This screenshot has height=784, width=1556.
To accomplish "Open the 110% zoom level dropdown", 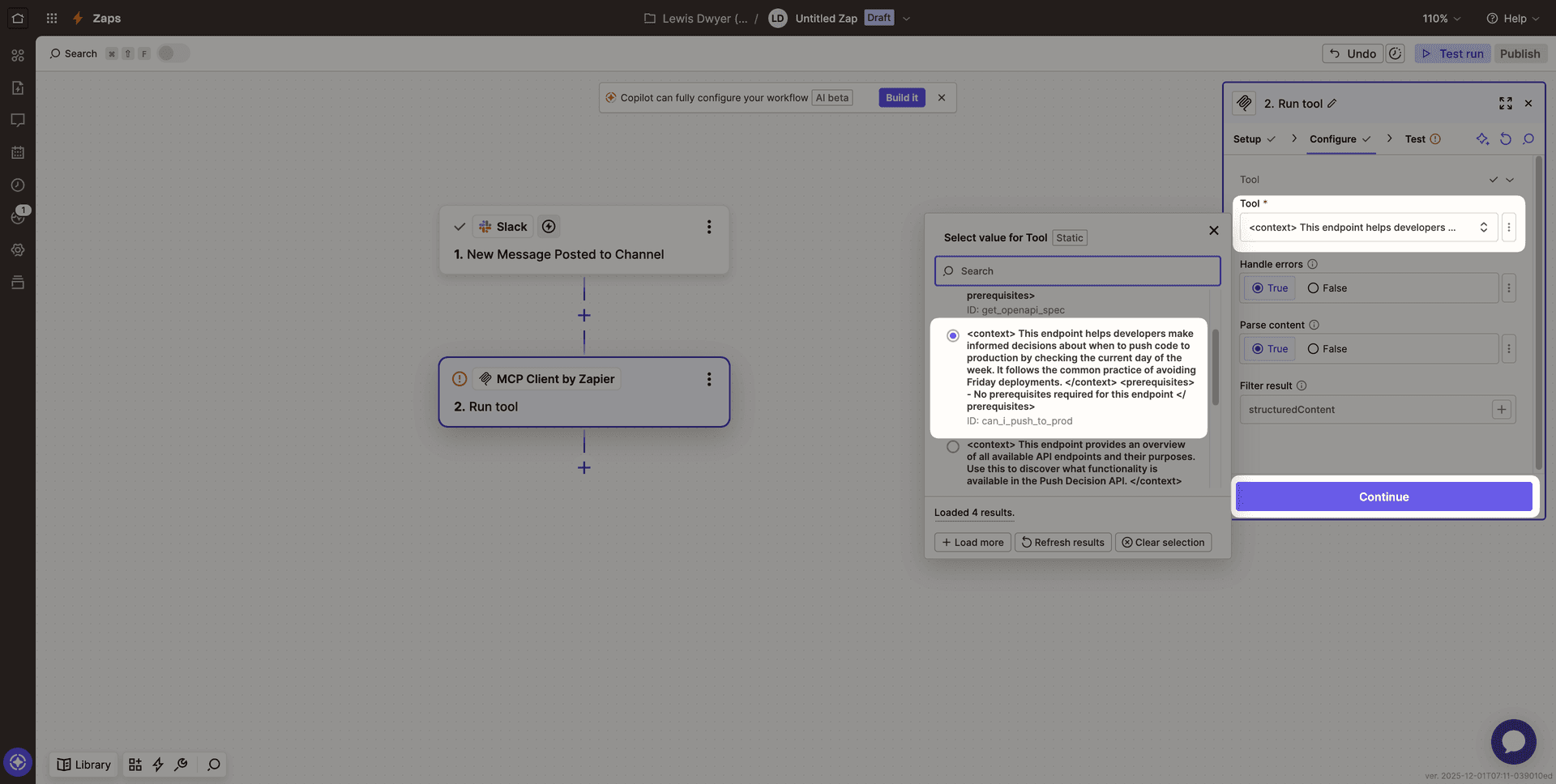I will click(x=1441, y=19).
